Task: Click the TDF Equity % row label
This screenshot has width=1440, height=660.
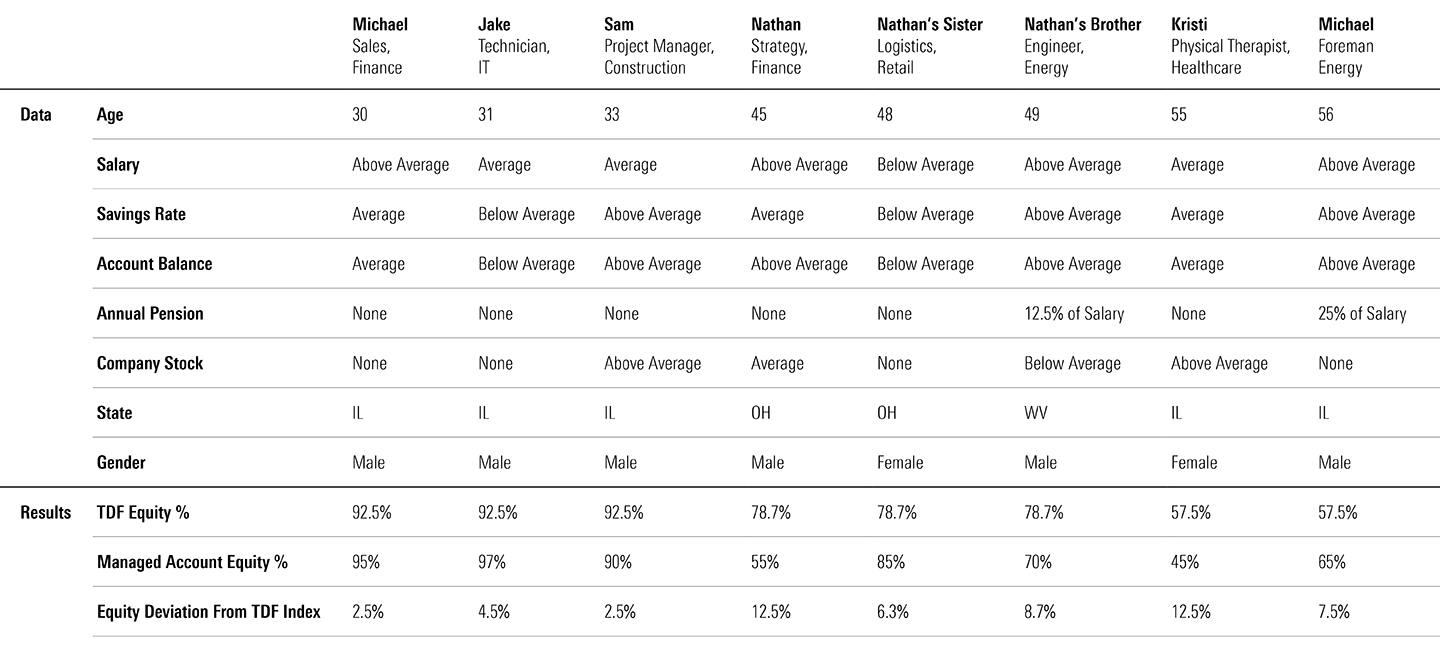Action: tap(143, 512)
